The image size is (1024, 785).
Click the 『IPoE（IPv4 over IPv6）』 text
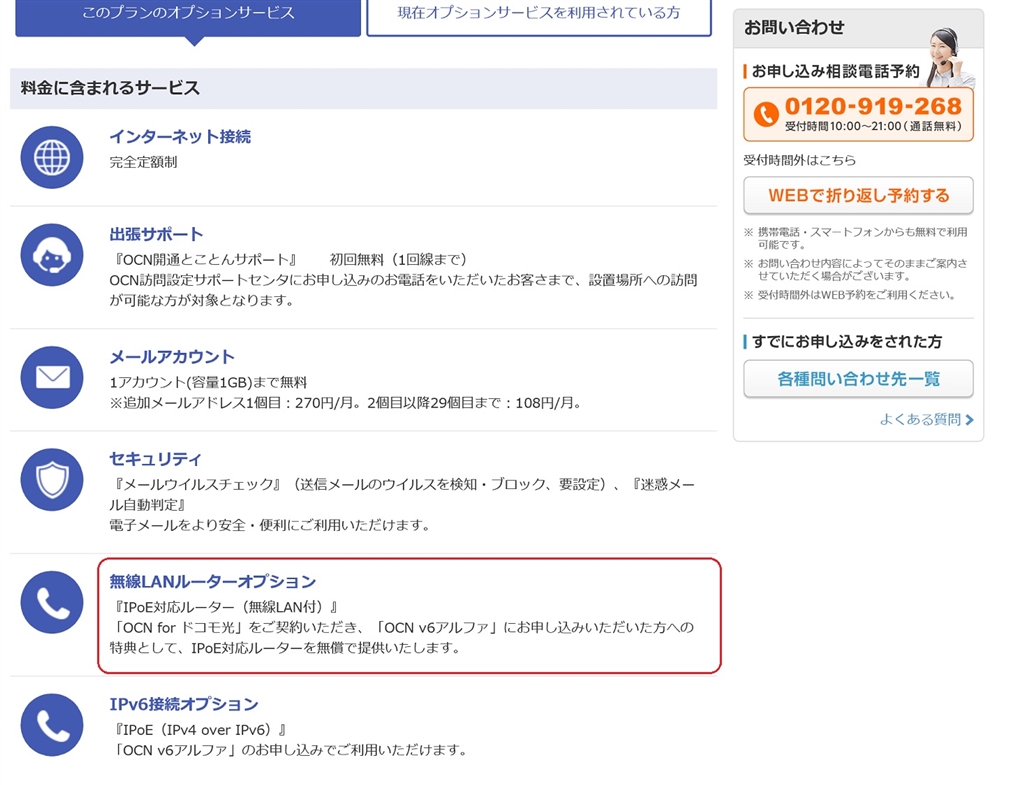pos(199,729)
